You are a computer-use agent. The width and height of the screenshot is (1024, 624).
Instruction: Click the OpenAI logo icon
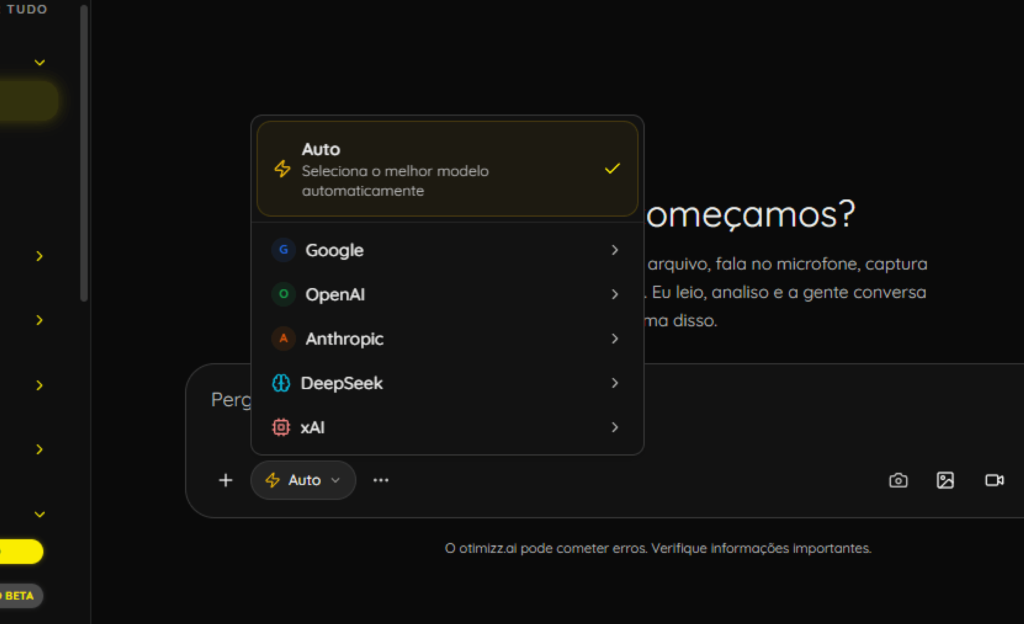(283, 294)
